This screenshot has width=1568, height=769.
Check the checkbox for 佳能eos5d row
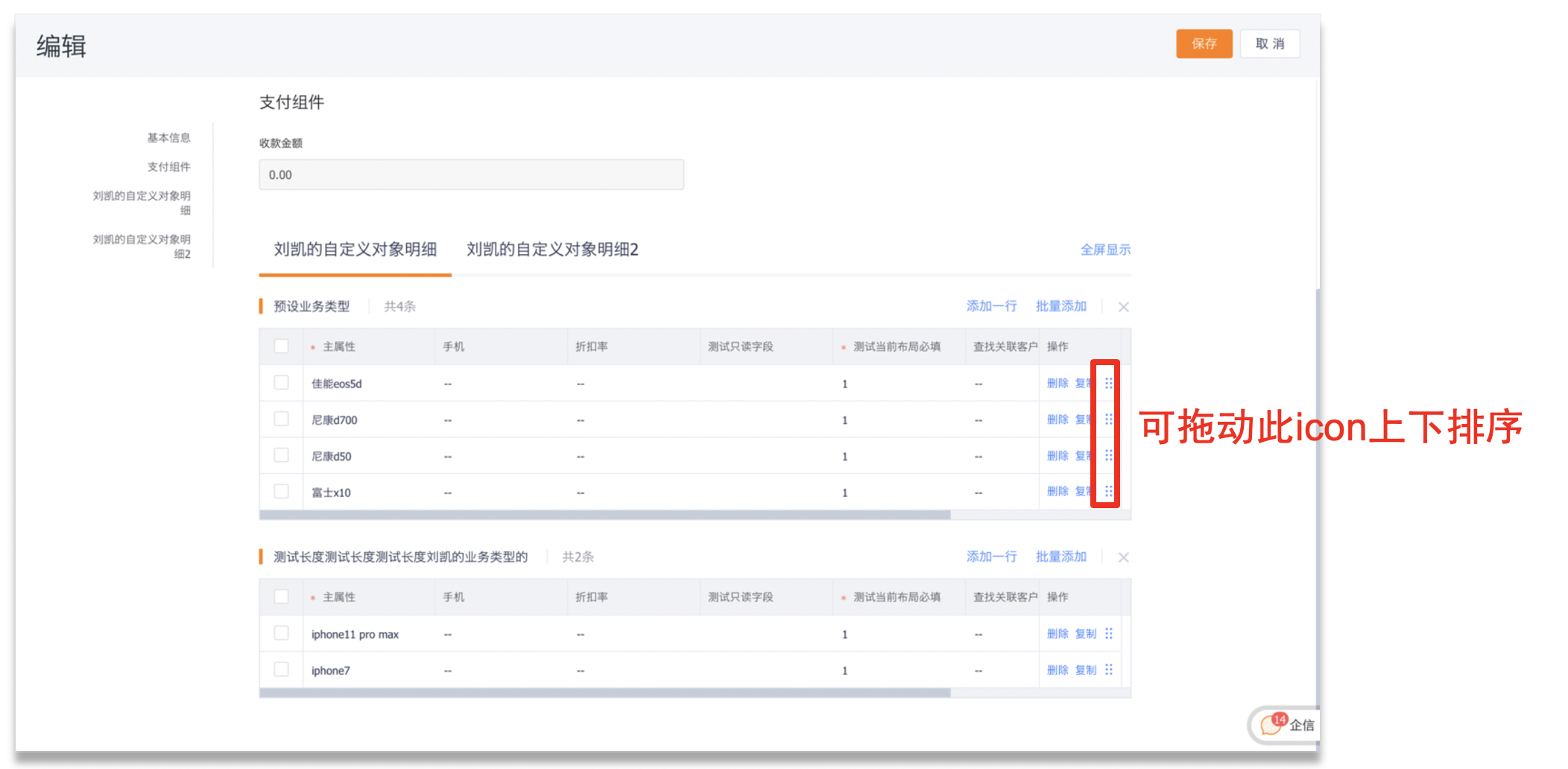point(281,382)
